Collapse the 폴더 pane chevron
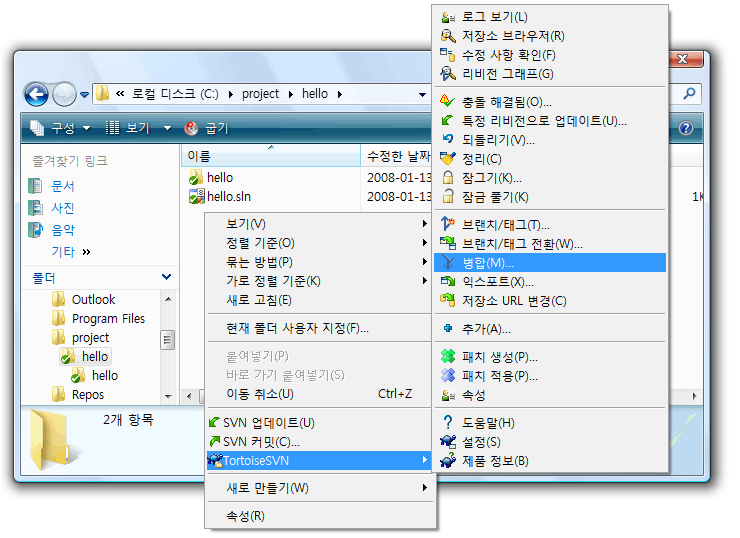Image resolution: width=740 pixels, height=538 pixels. [166, 277]
